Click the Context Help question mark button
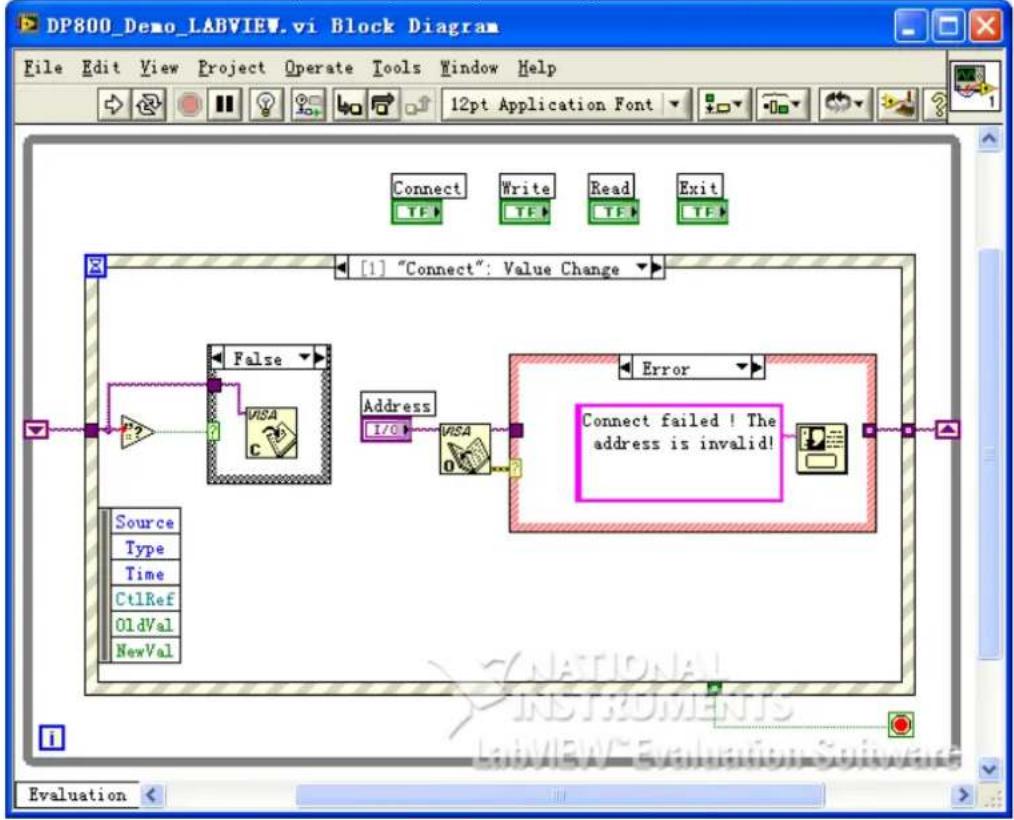Screen dimensions: 1014x820 938,104
